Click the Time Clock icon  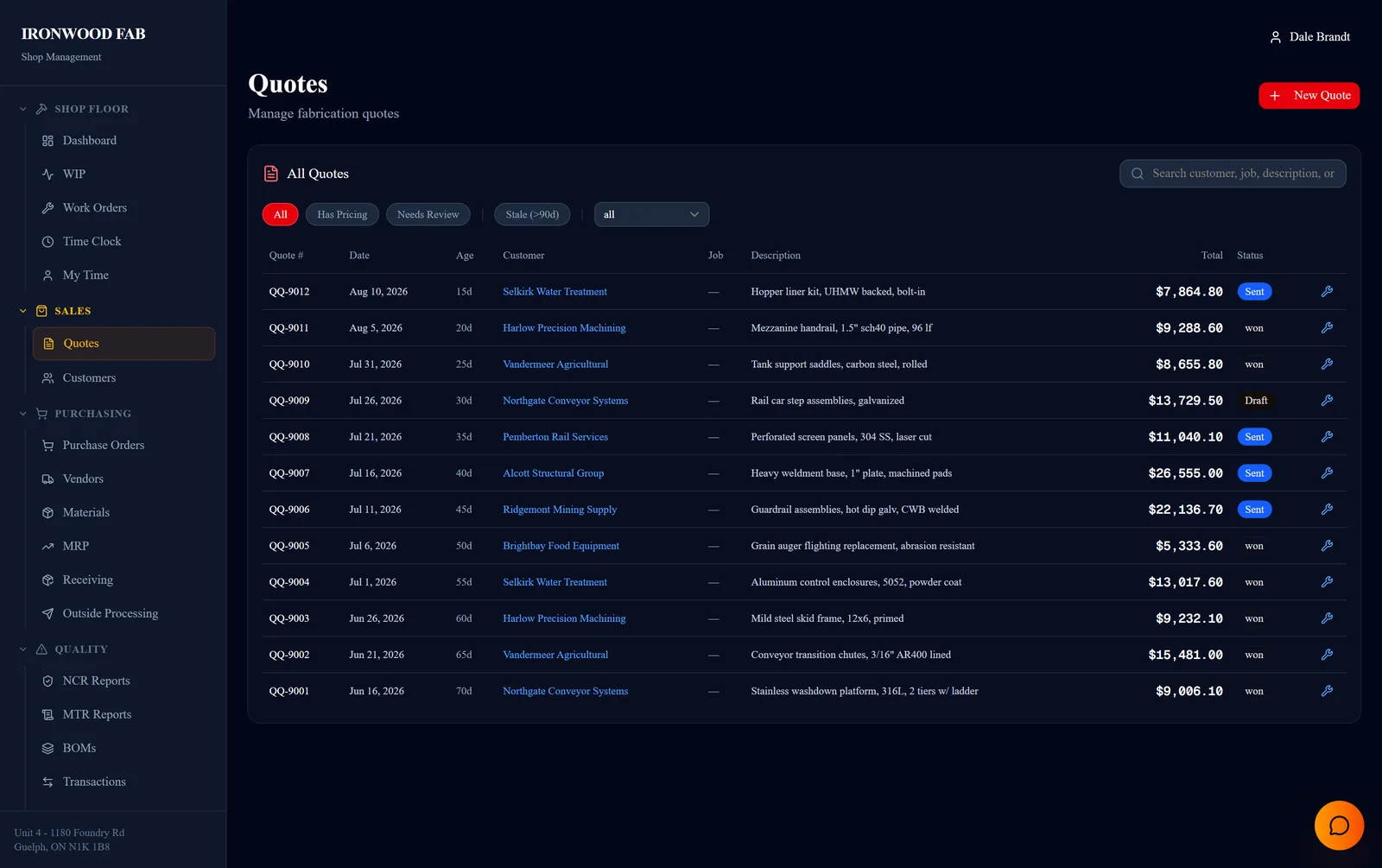tap(48, 242)
